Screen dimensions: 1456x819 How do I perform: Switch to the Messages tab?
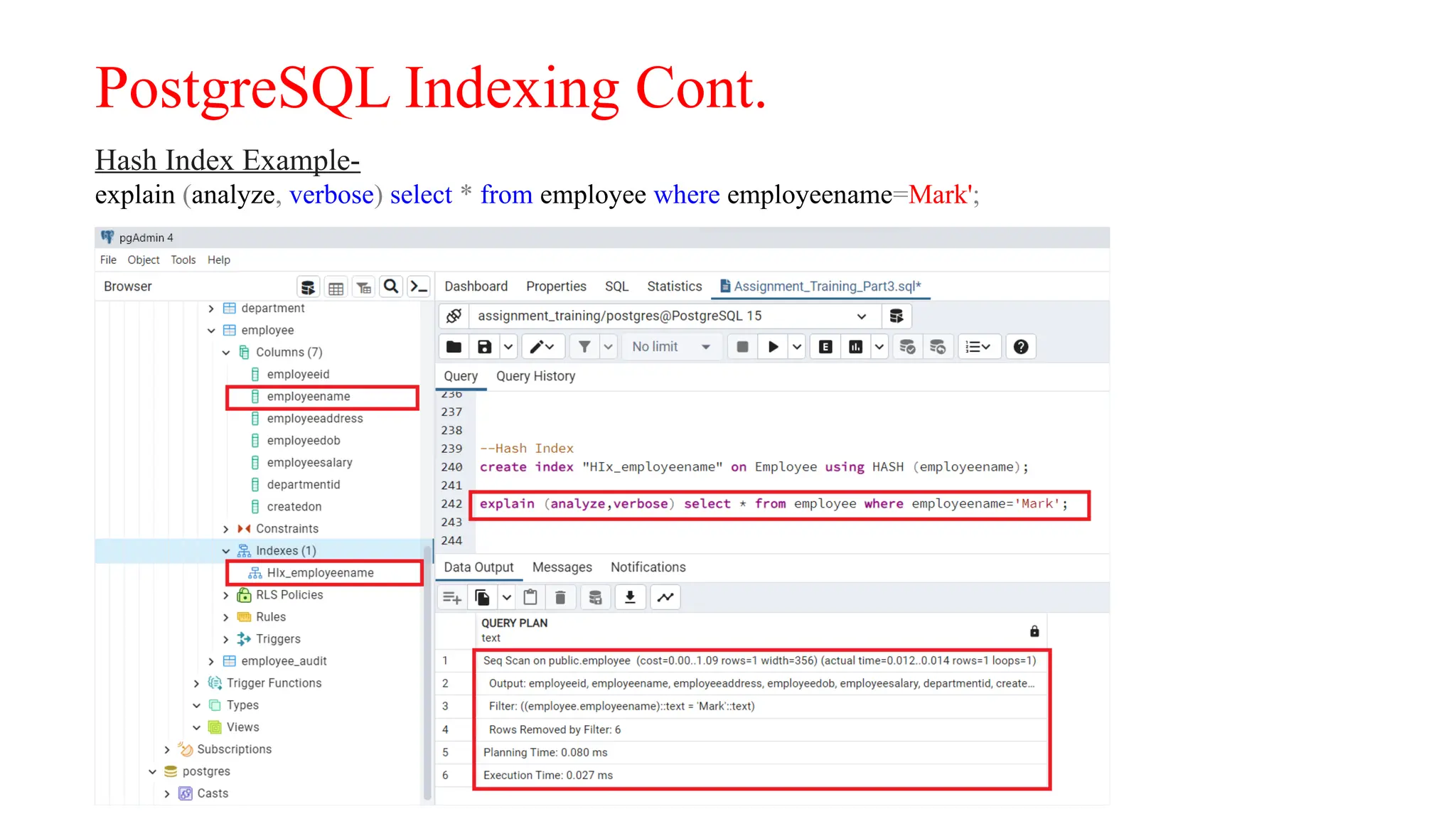562,567
